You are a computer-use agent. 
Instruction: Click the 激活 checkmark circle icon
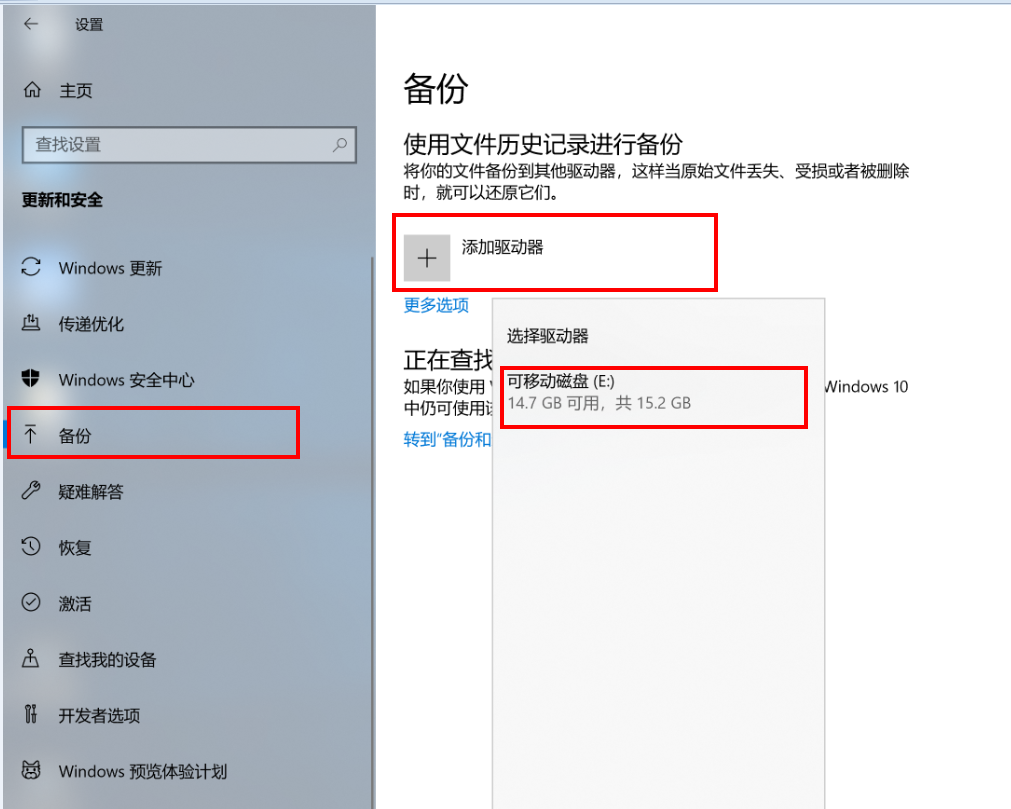pos(32,603)
